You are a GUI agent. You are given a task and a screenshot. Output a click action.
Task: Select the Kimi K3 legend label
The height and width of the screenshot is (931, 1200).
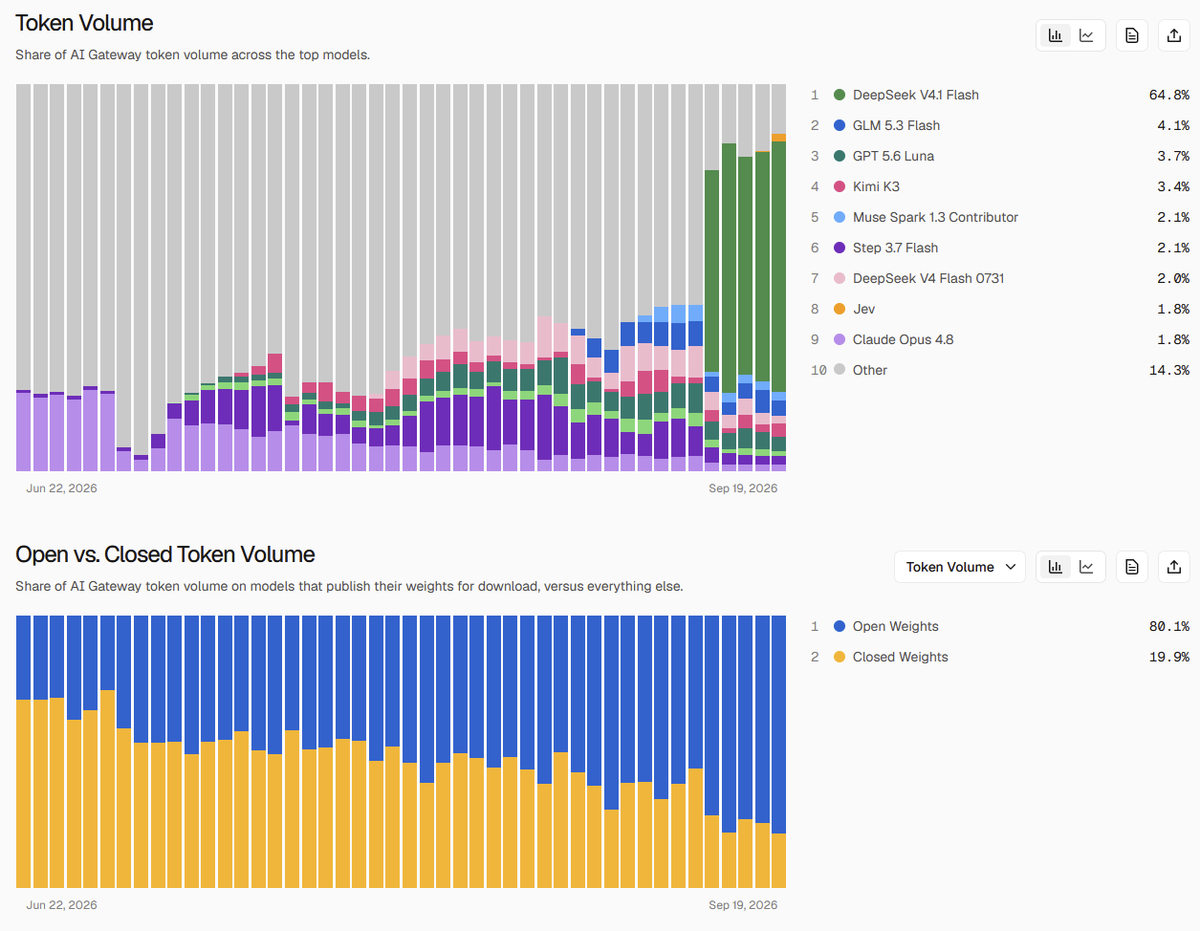(x=876, y=187)
